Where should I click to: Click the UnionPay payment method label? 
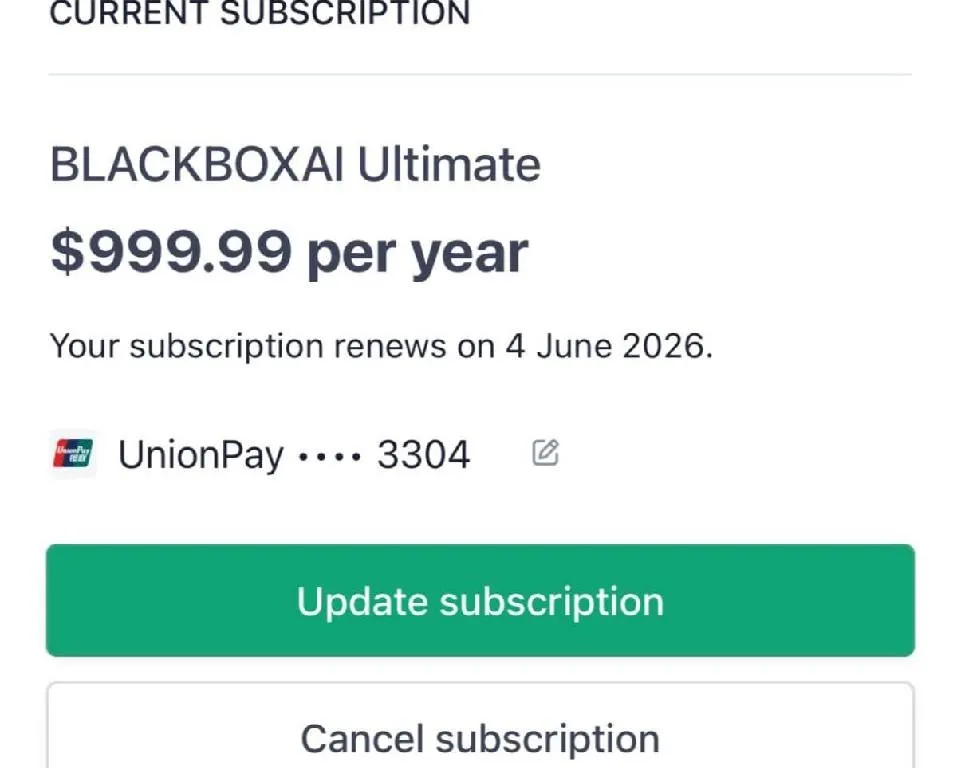tap(201, 455)
